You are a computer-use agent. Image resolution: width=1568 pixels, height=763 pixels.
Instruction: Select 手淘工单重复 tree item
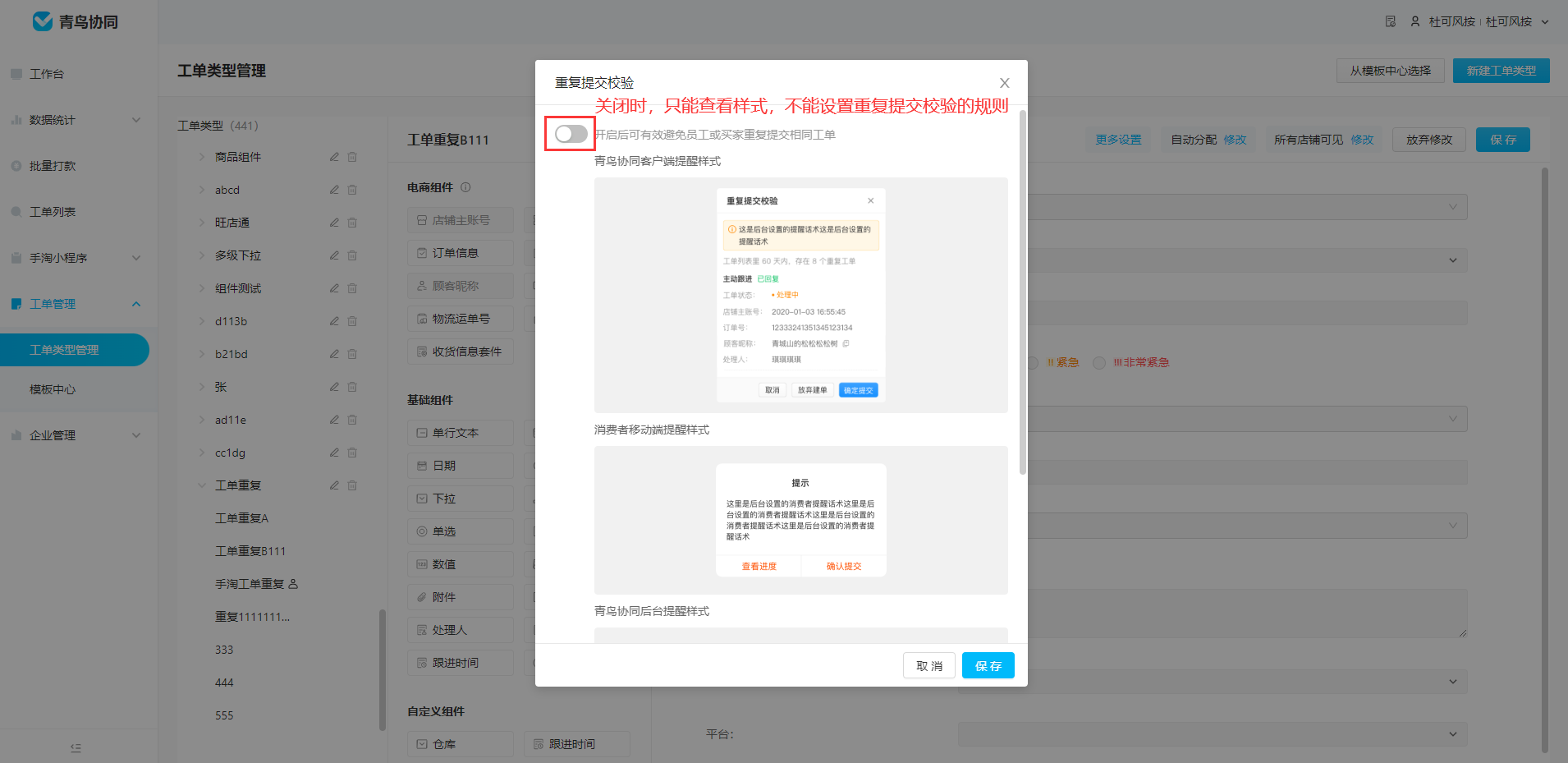[250, 584]
